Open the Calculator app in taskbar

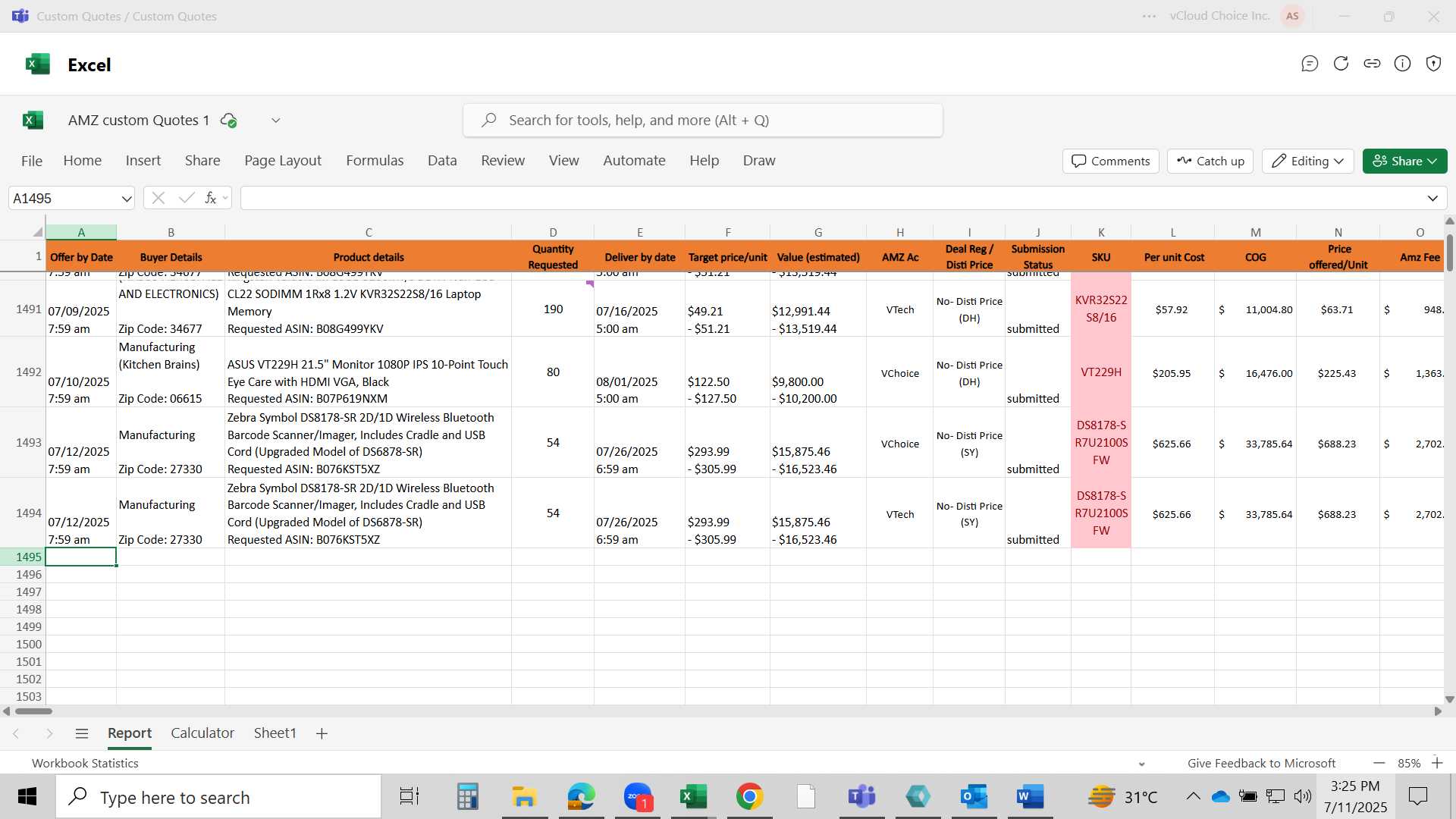pyautogui.click(x=468, y=796)
